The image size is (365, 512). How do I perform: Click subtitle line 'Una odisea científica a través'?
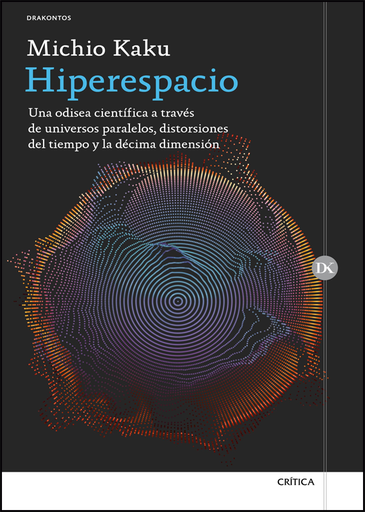point(111,113)
